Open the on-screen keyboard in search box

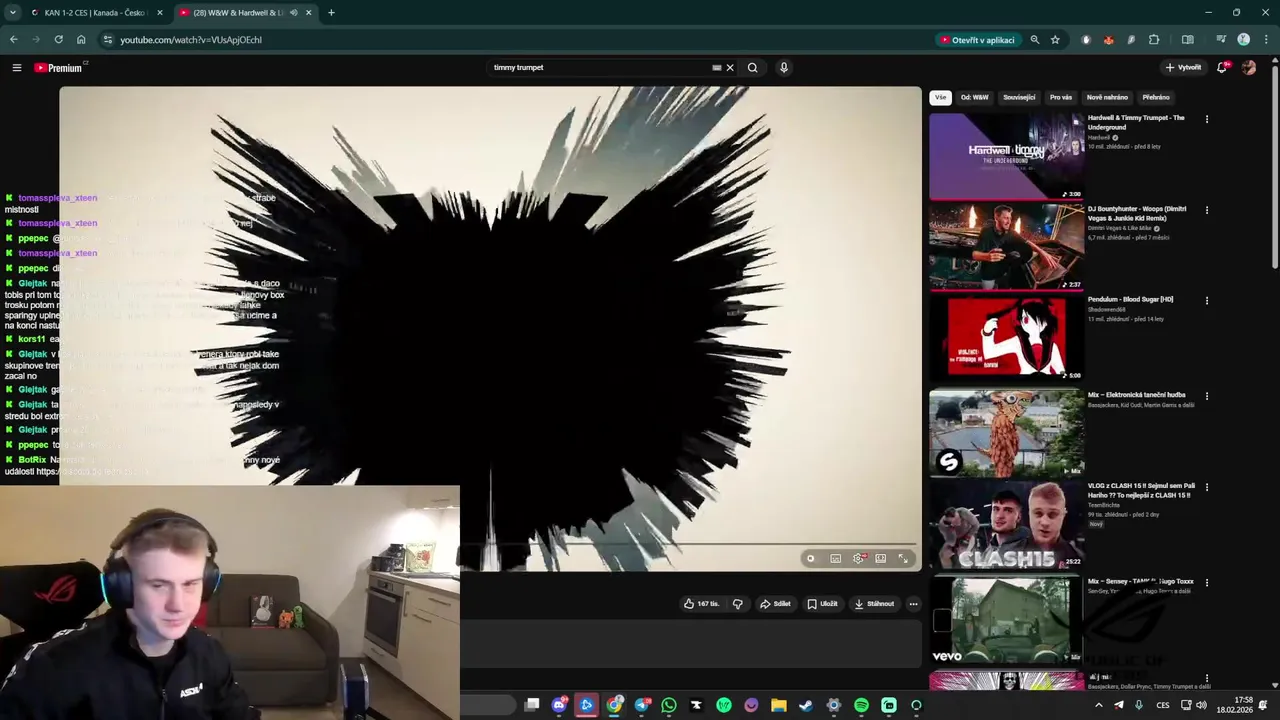tap(716, 68)
